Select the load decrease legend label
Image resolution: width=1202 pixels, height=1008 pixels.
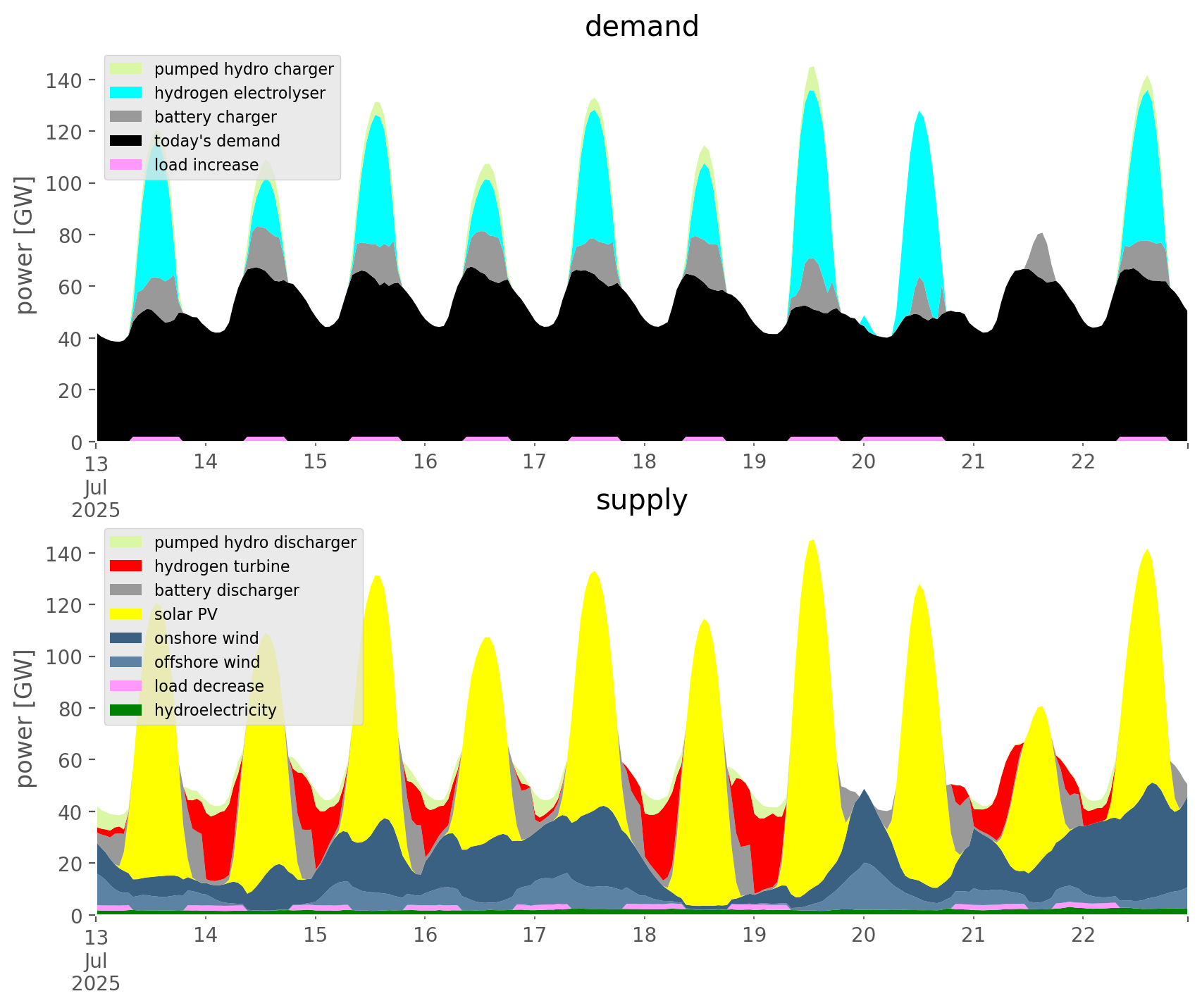(209, 686)
